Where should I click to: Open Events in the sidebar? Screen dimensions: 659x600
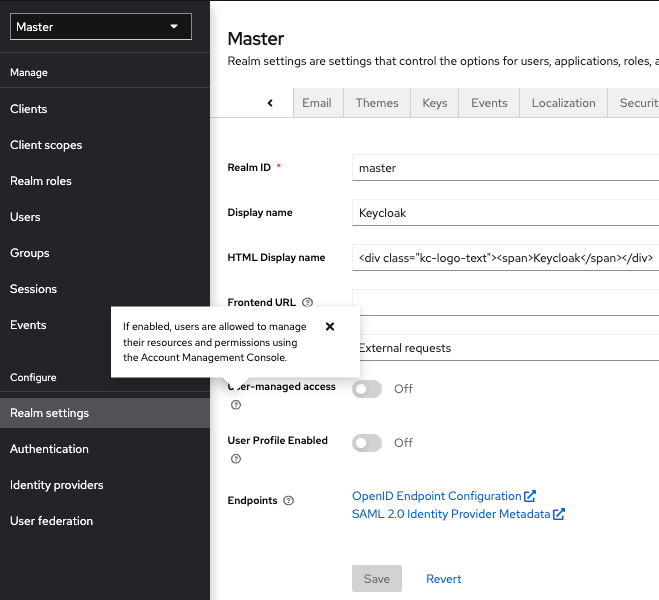click(x=28, y=325)
